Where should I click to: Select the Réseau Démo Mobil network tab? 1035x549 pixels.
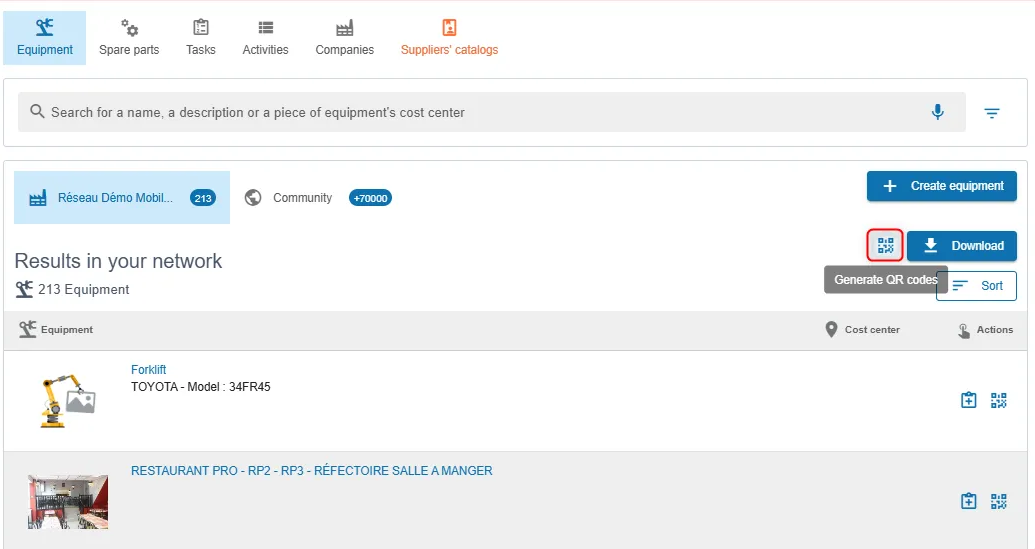pyautogui.click(x=122, y=197)
